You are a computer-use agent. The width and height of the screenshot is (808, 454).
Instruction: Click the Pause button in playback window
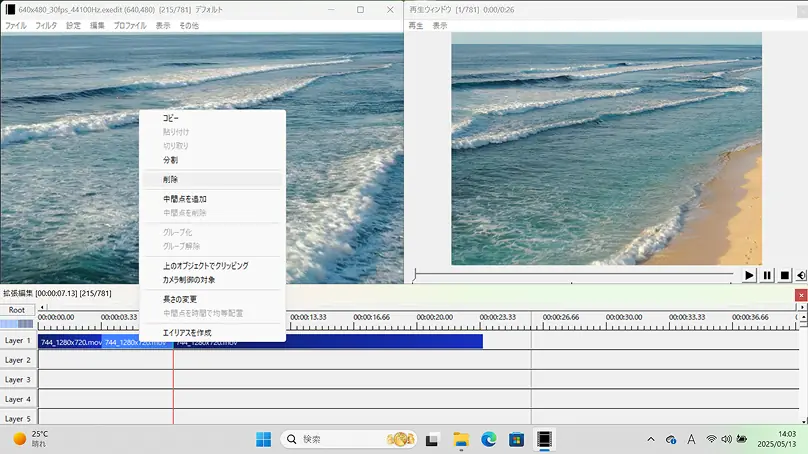767,276
